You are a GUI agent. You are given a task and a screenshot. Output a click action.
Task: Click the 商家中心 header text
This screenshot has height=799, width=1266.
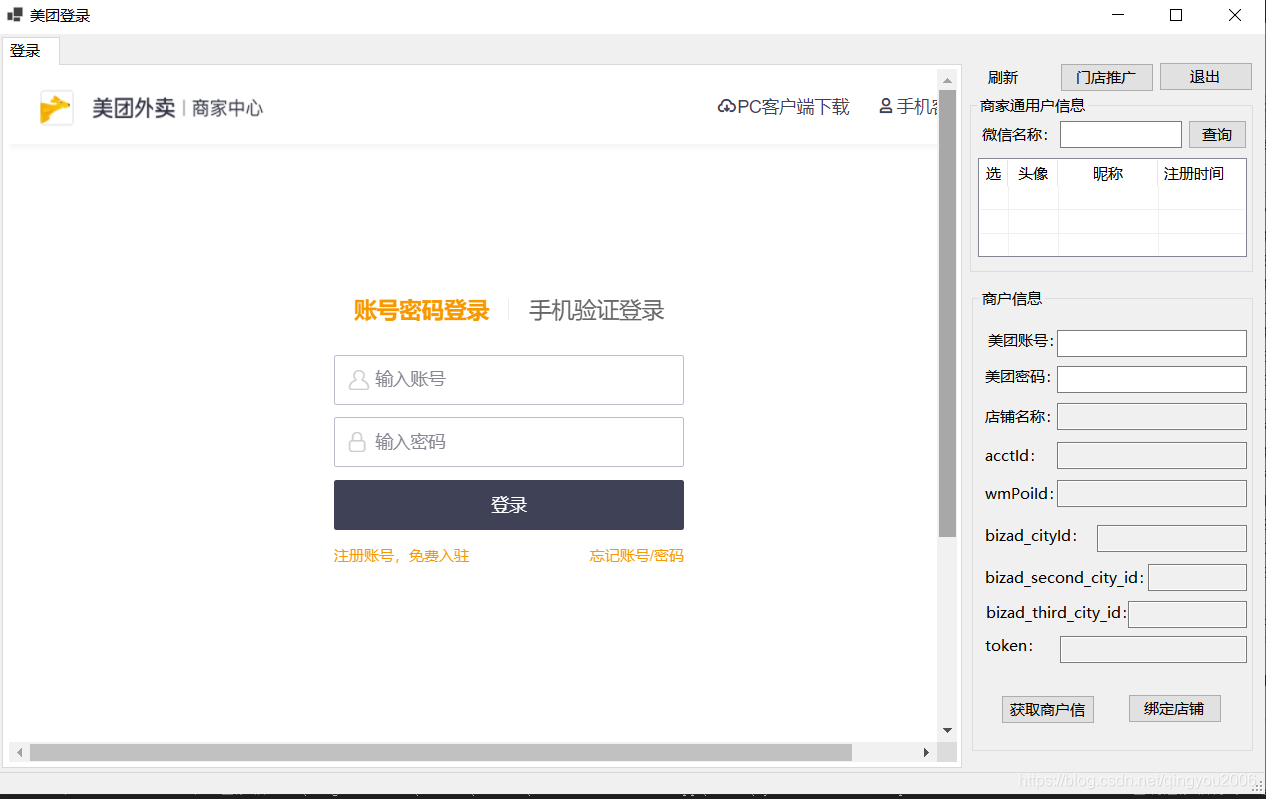pos(227,108)
